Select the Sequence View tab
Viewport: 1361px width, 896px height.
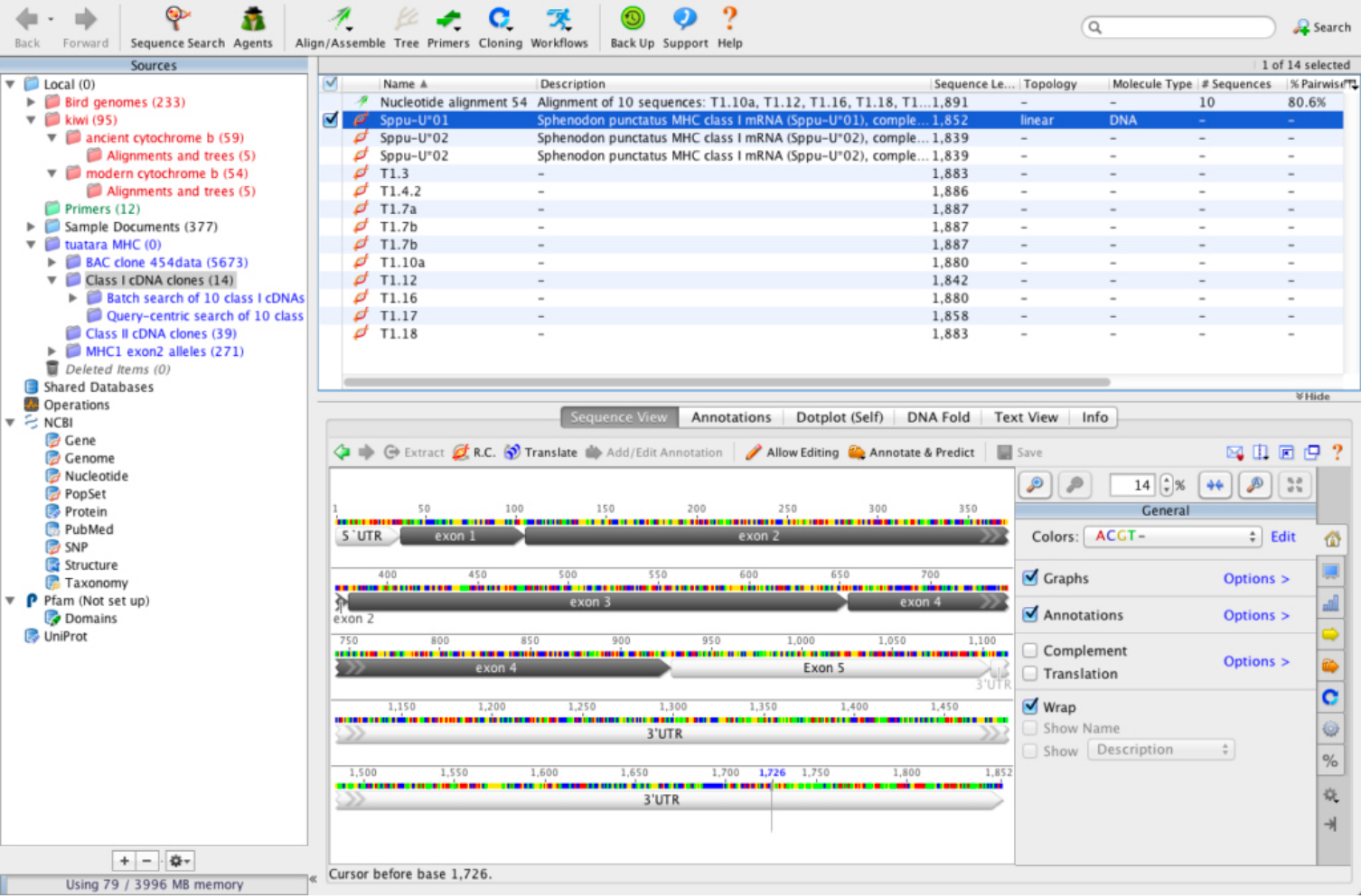coord(619,417)
